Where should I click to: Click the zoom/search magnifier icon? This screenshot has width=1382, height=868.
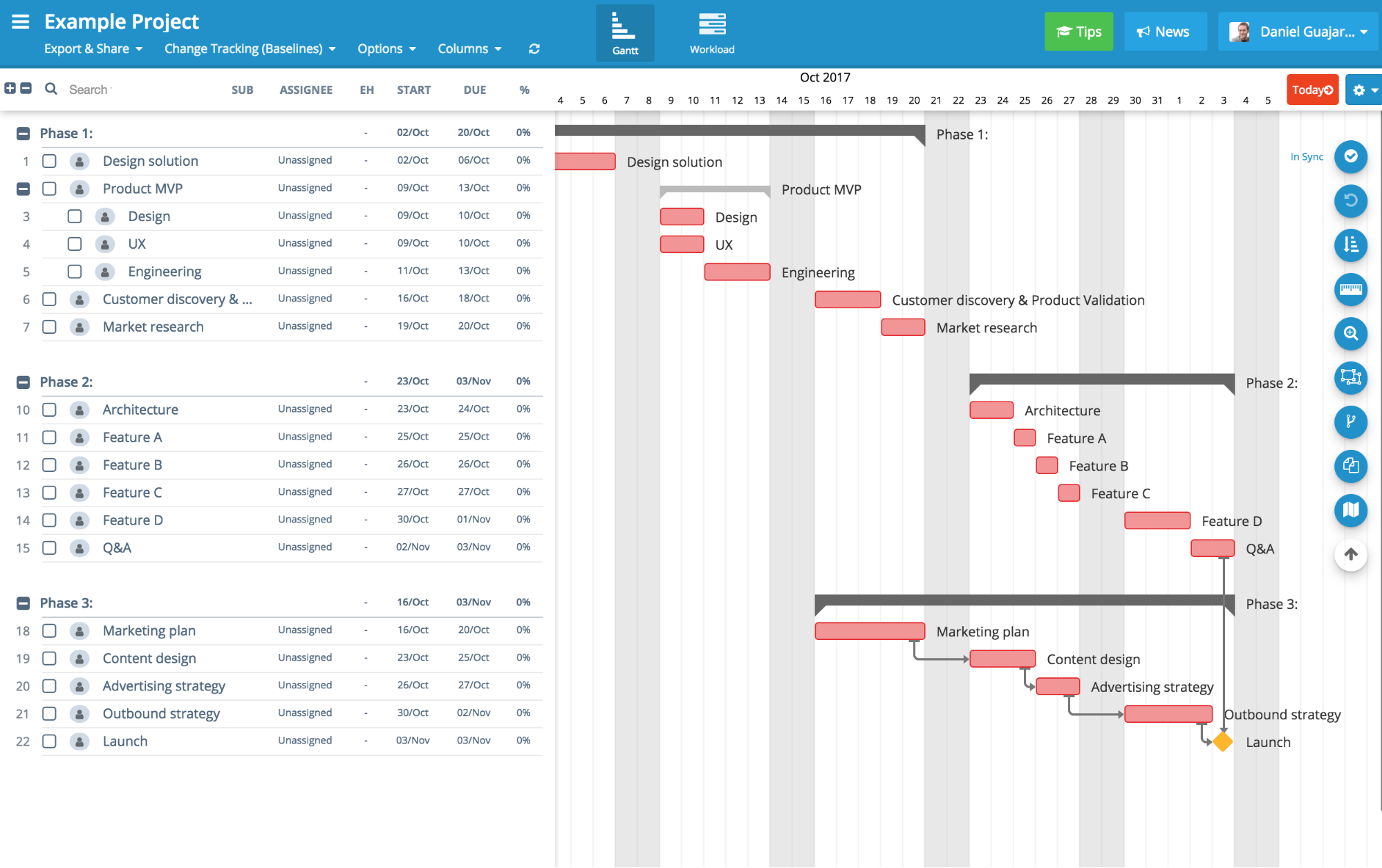tap(1351, 332)
